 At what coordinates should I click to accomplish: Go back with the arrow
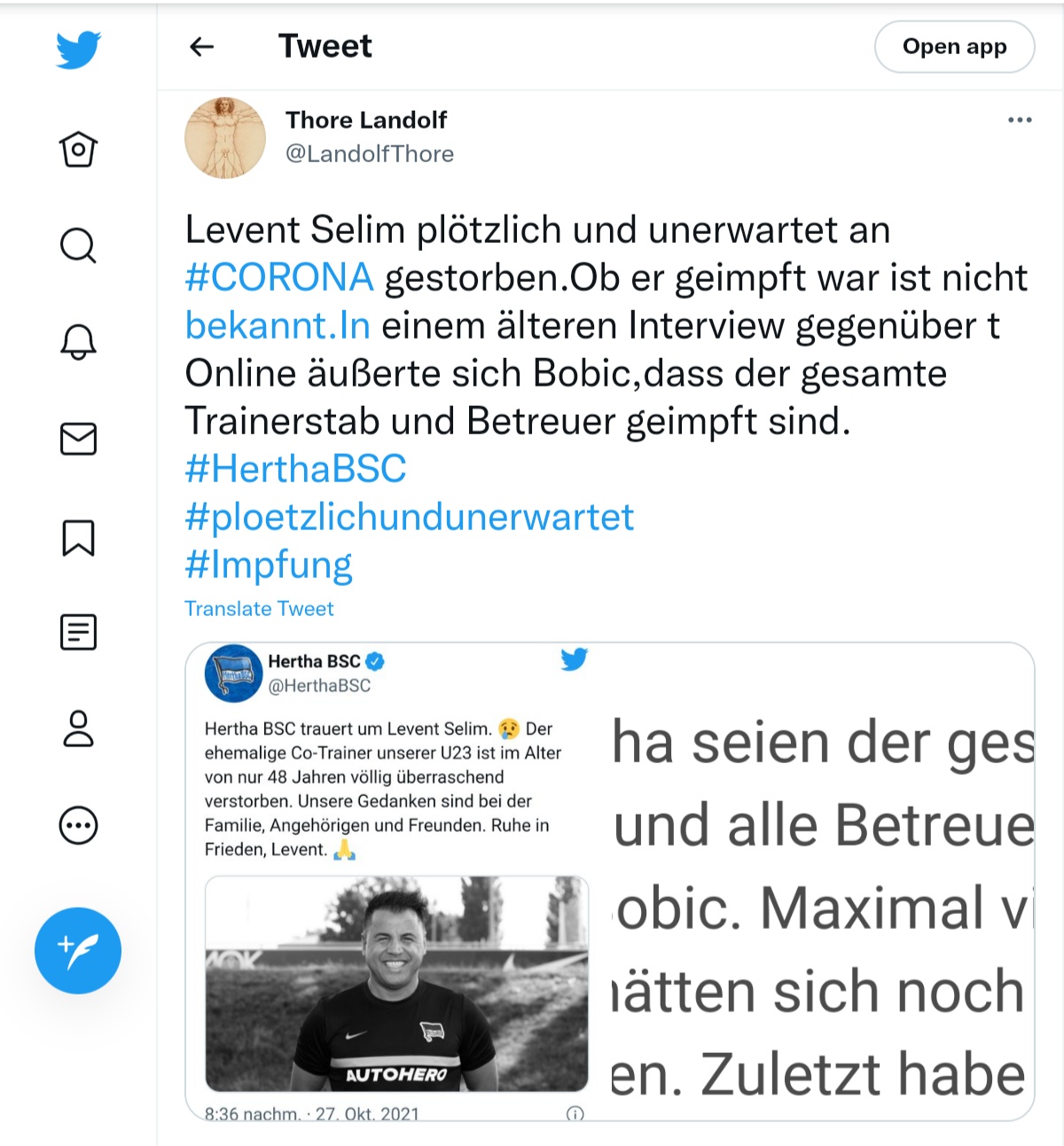(202, 46)
